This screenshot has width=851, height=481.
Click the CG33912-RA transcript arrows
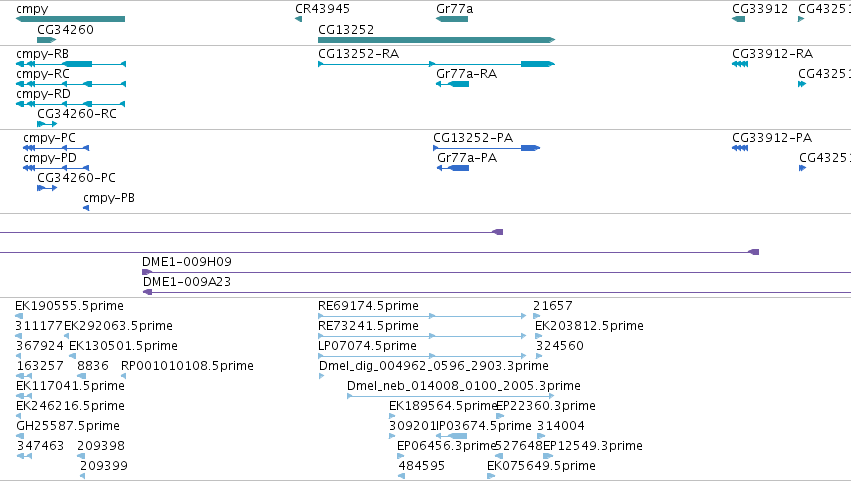click(740, 64)
